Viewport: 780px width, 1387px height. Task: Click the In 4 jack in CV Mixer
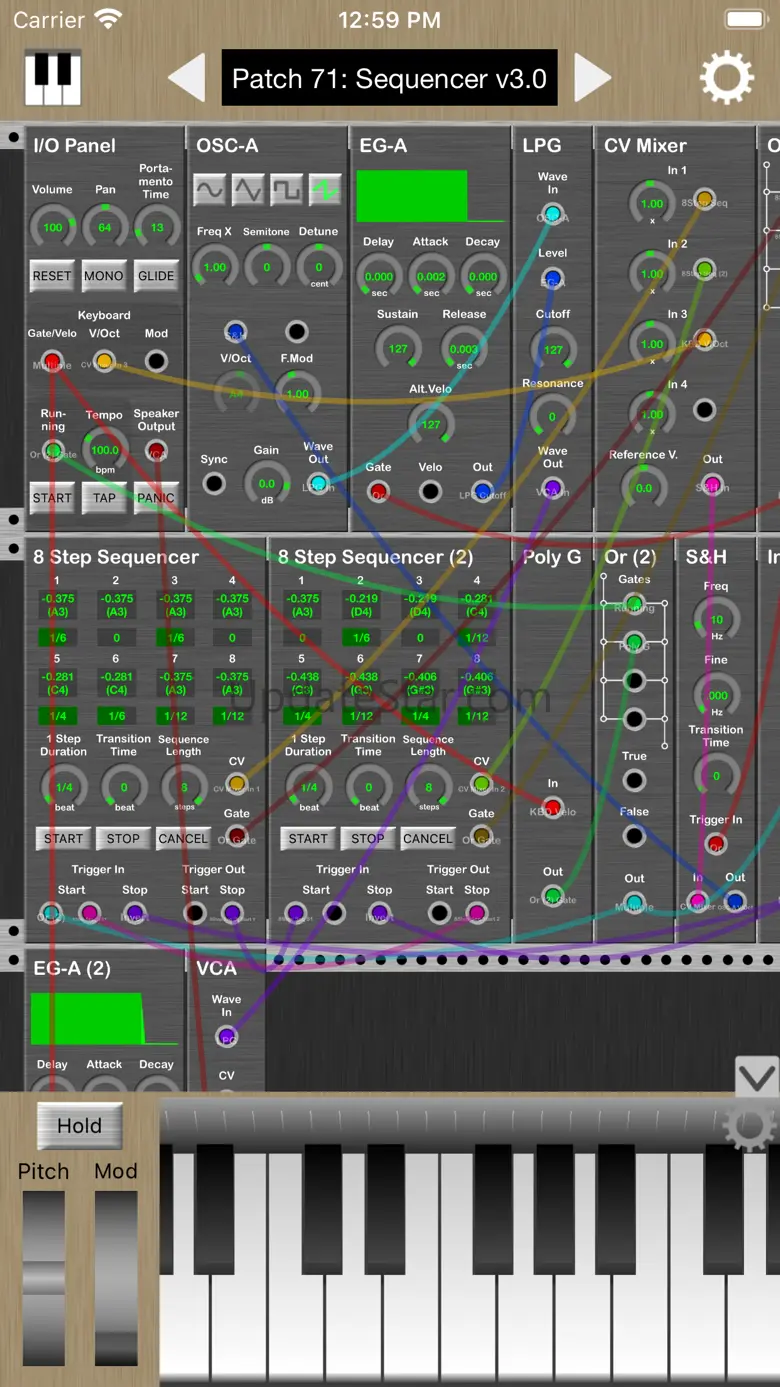[705, 409]
